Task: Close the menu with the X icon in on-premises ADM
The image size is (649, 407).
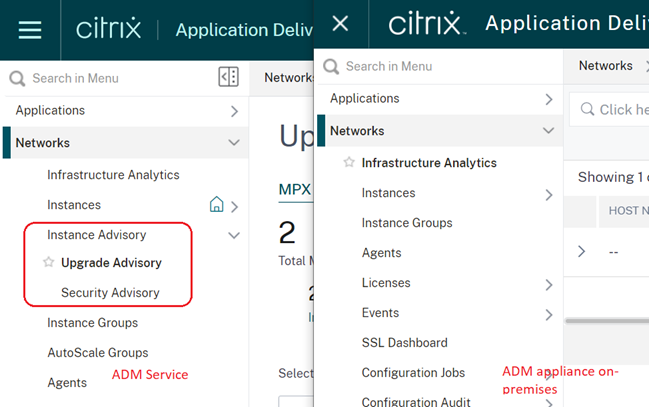Action: [340, 24]
